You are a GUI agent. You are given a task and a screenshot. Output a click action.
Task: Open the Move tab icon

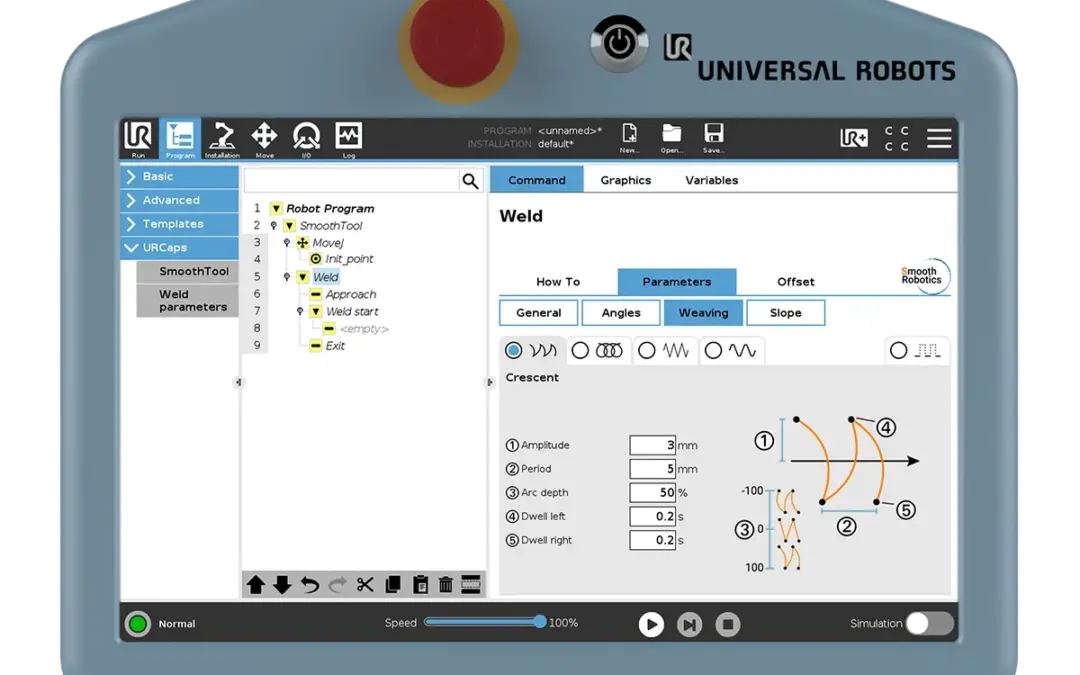pos(264,138)
